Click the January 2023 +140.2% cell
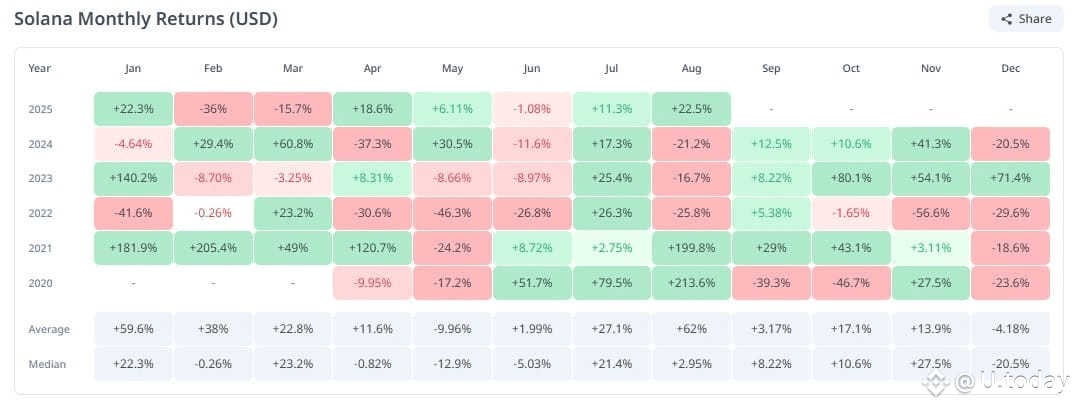The width and height of the screenshot is (1077, 408). (x=133, y=179)
